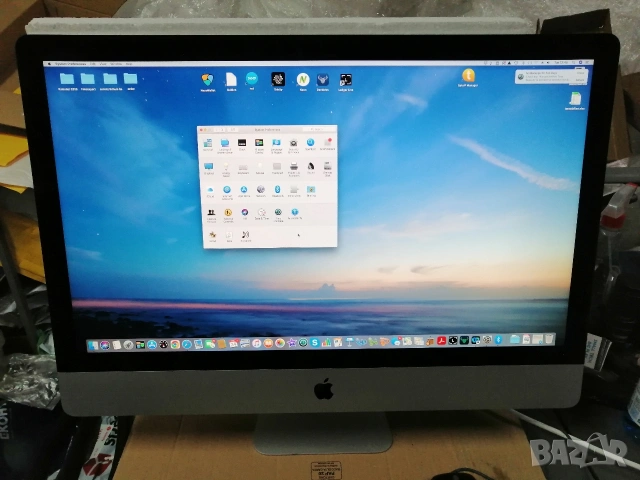Viewport: 640px width, 480px height.
Task: Open Desktop & Screen Saver preferences
Action: tap(225, 145)
